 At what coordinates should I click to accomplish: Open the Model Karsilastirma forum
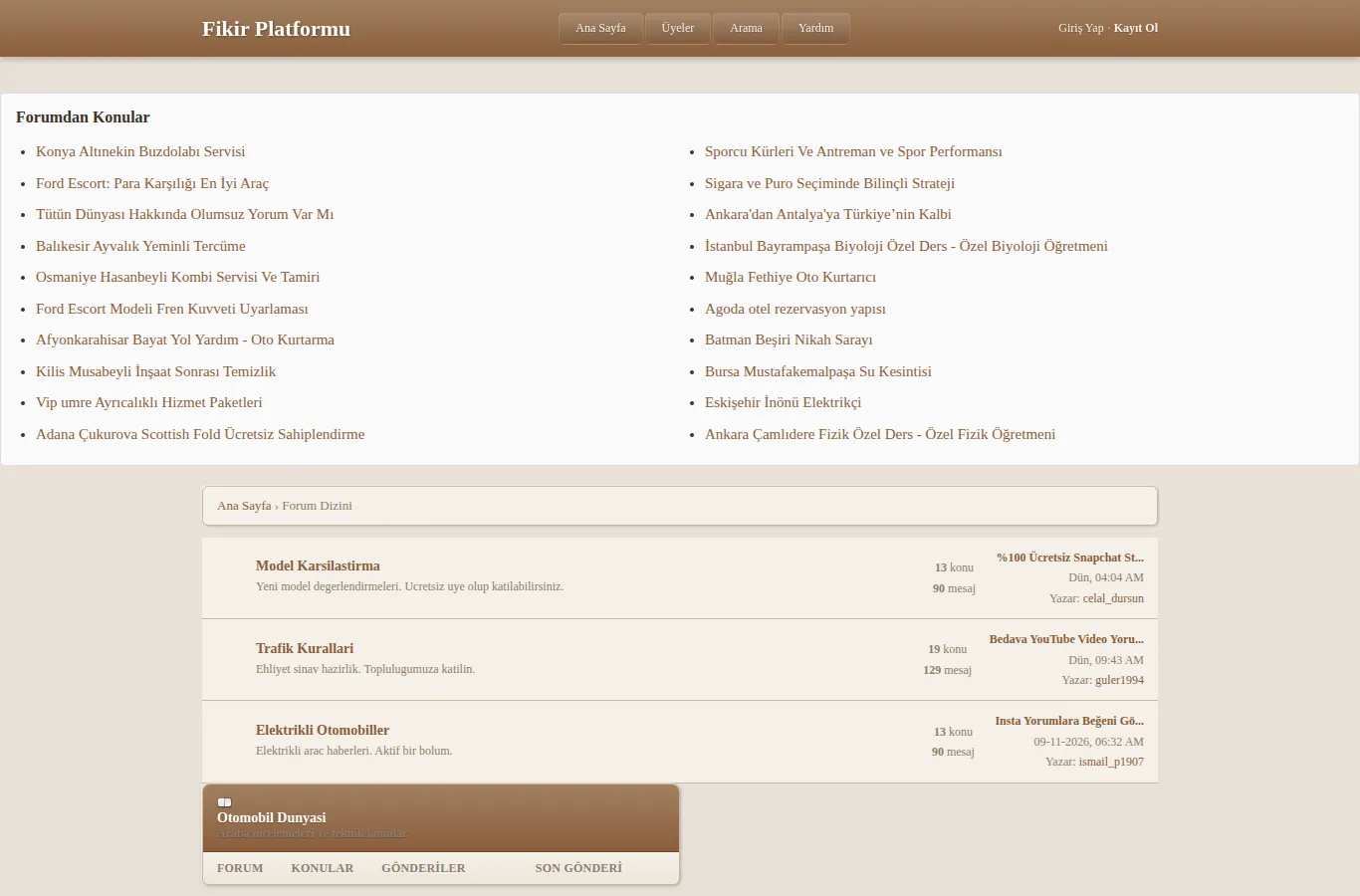coord(318,565)
